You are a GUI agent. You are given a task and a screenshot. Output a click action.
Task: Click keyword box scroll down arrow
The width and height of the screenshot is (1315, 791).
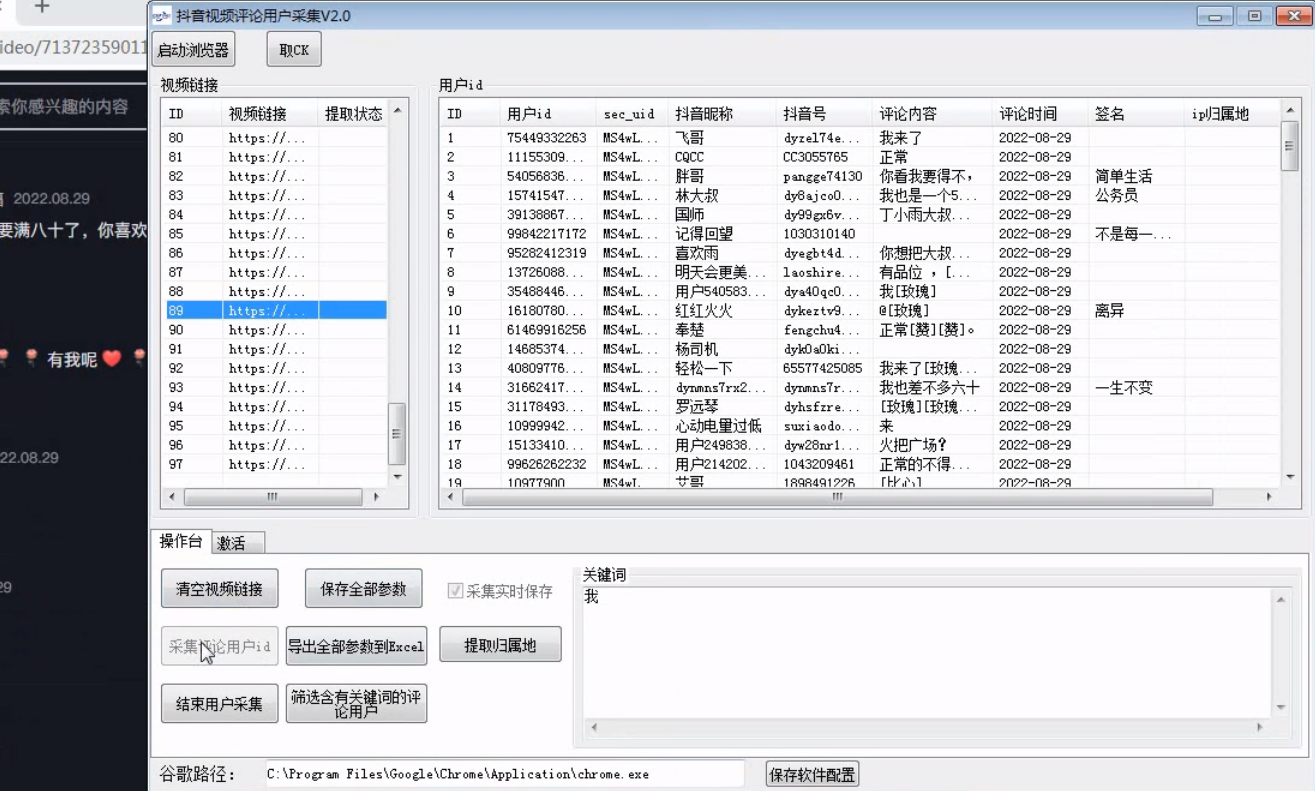(x=1280, y=707)
